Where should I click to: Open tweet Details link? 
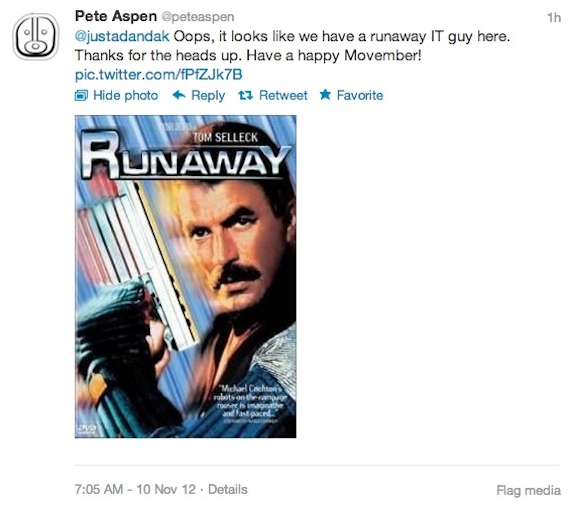228,490
